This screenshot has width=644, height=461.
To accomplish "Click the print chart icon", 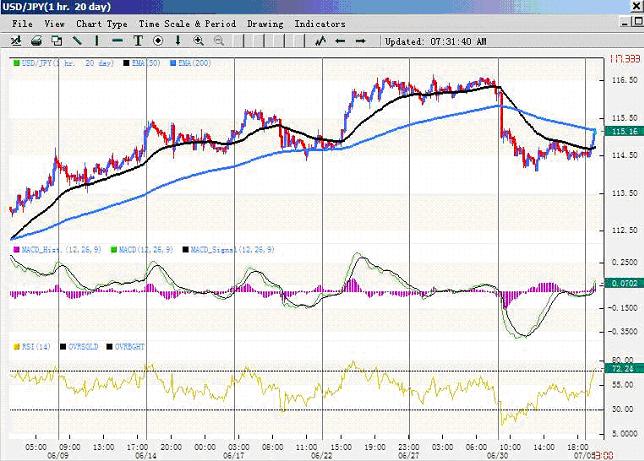I will (36, 41).
